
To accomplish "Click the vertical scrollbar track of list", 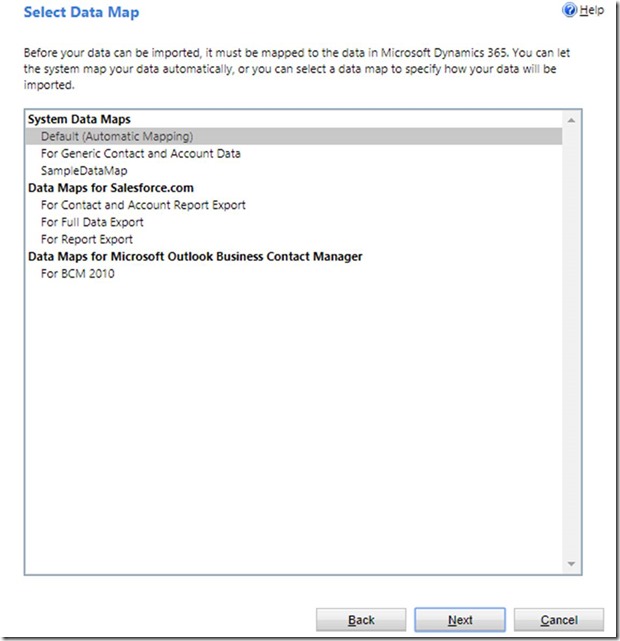I will pos(571,340).
